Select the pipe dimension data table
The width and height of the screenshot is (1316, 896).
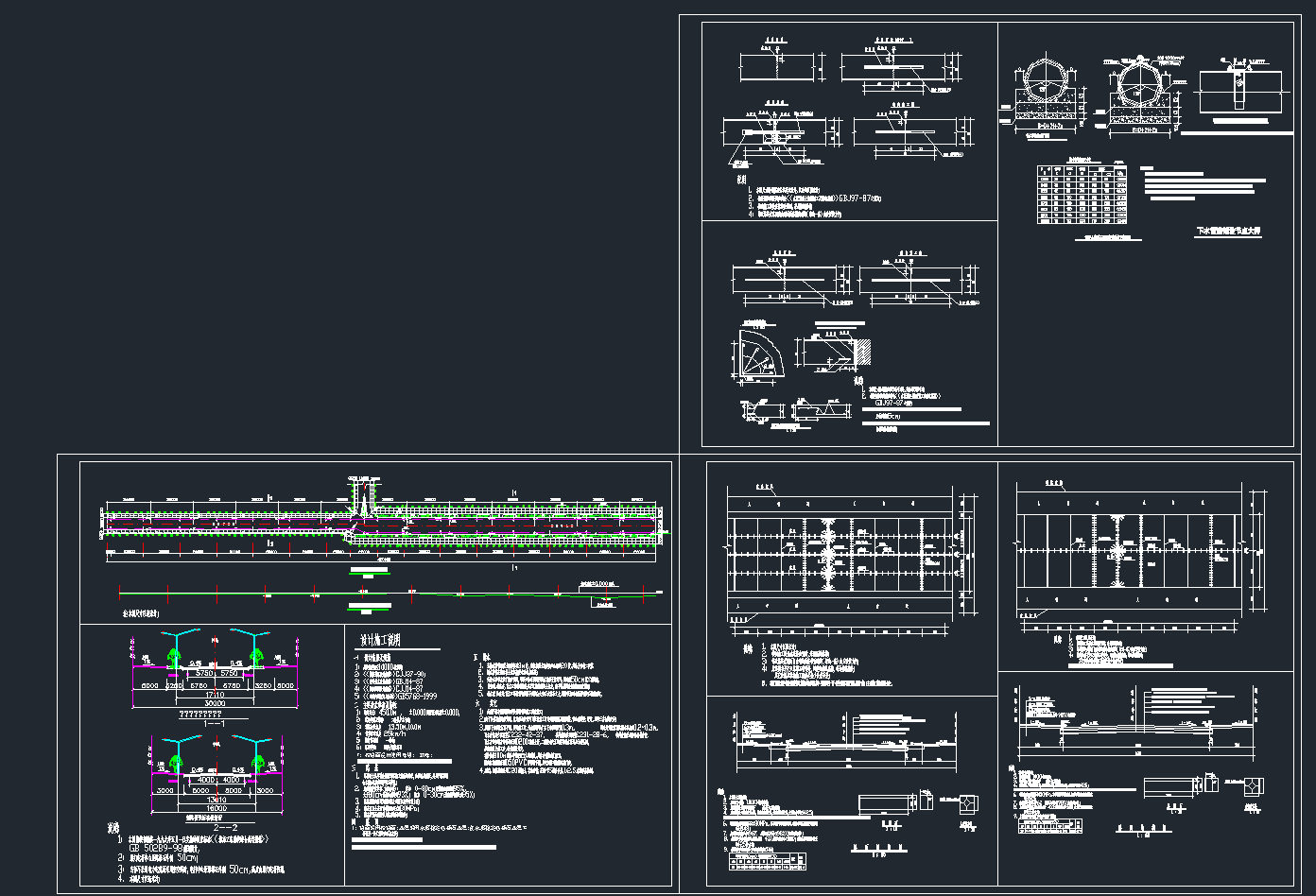pyautogui.click(x=1082, y=196)
